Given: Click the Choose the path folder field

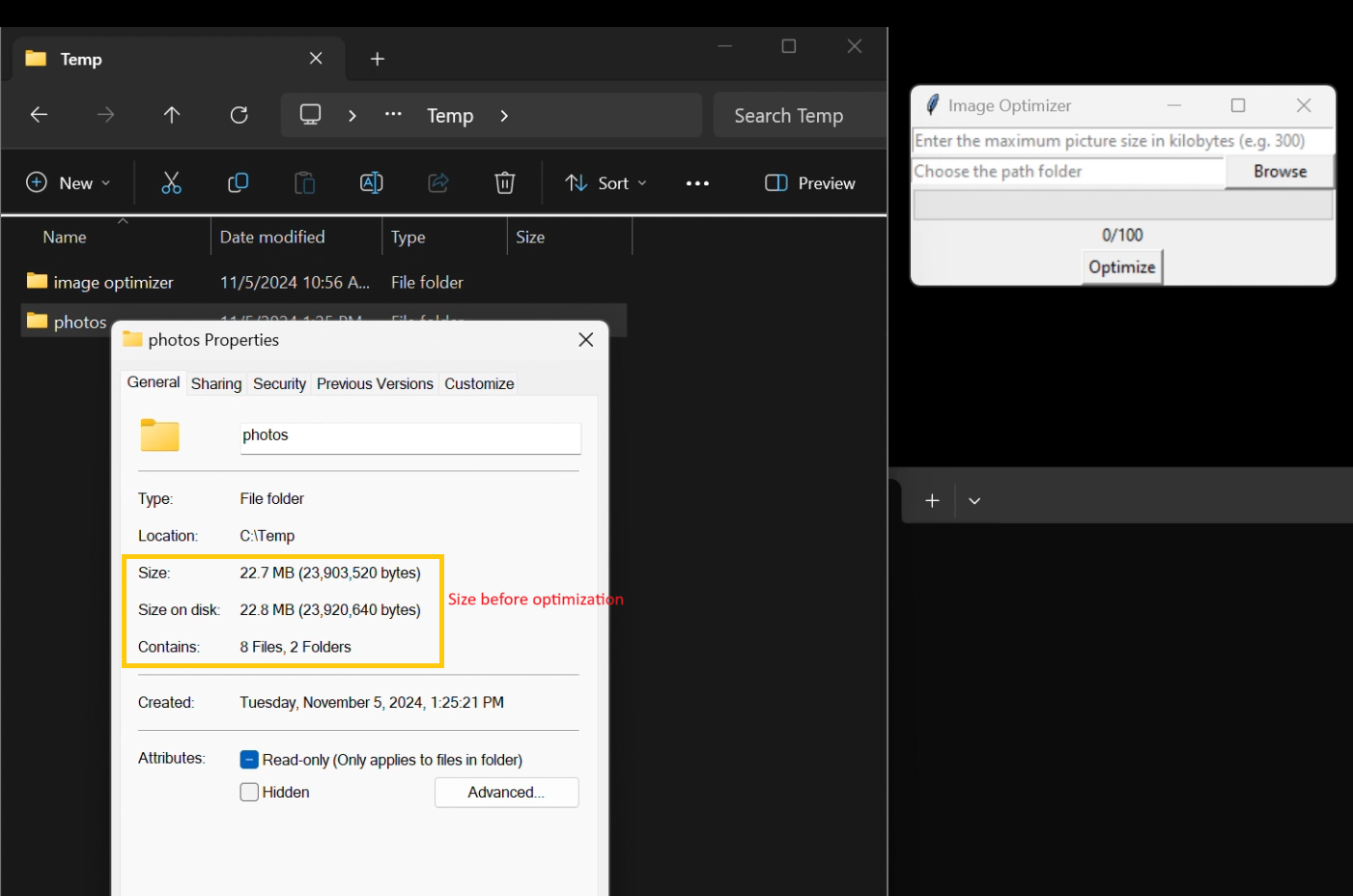Looking at the screenshot, I should click(x=1069, y=172).
